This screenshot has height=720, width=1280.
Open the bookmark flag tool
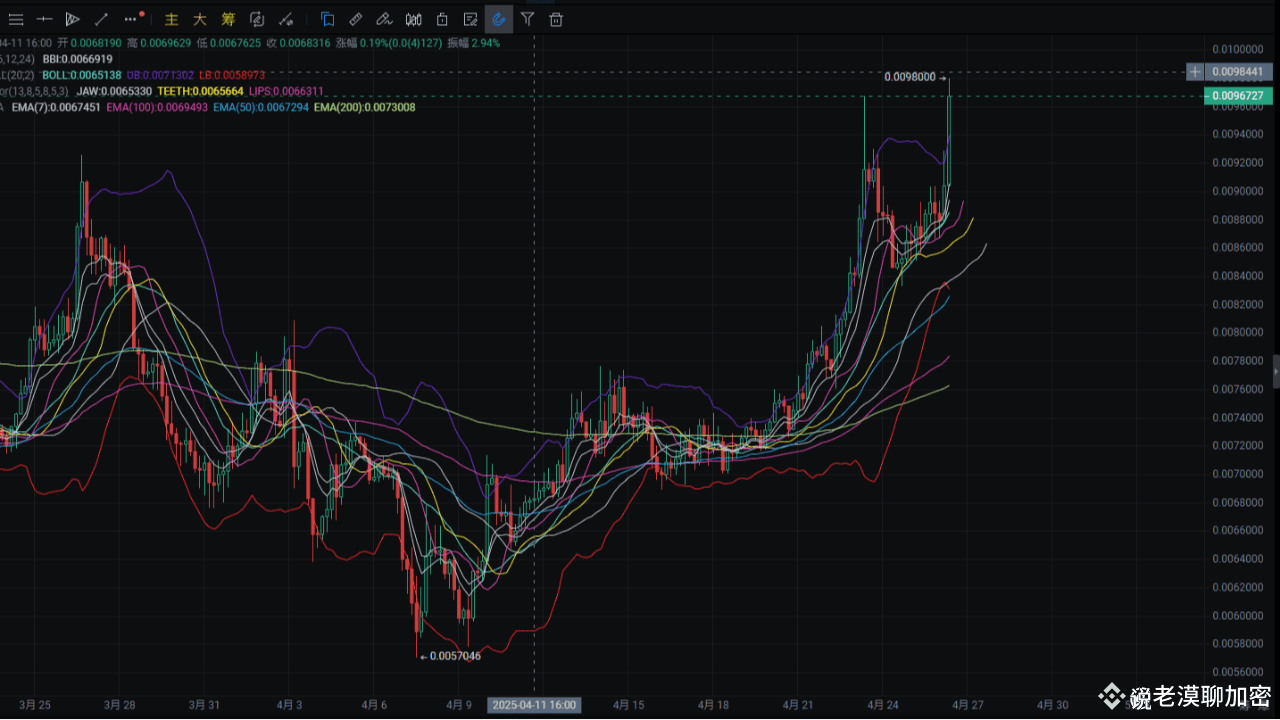[327, 19]
